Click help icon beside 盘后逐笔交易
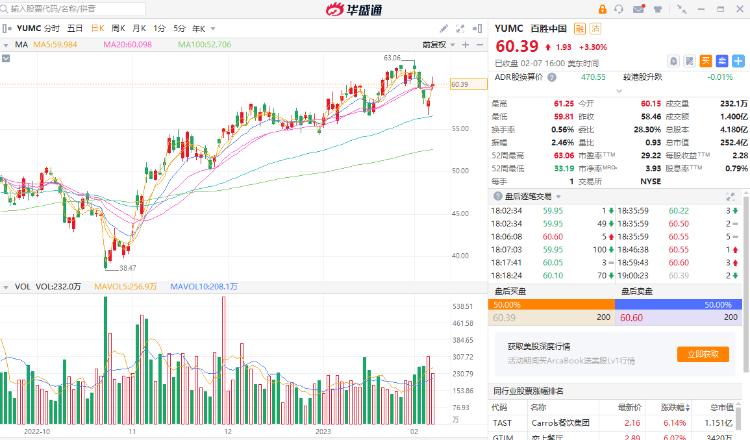 498,196
